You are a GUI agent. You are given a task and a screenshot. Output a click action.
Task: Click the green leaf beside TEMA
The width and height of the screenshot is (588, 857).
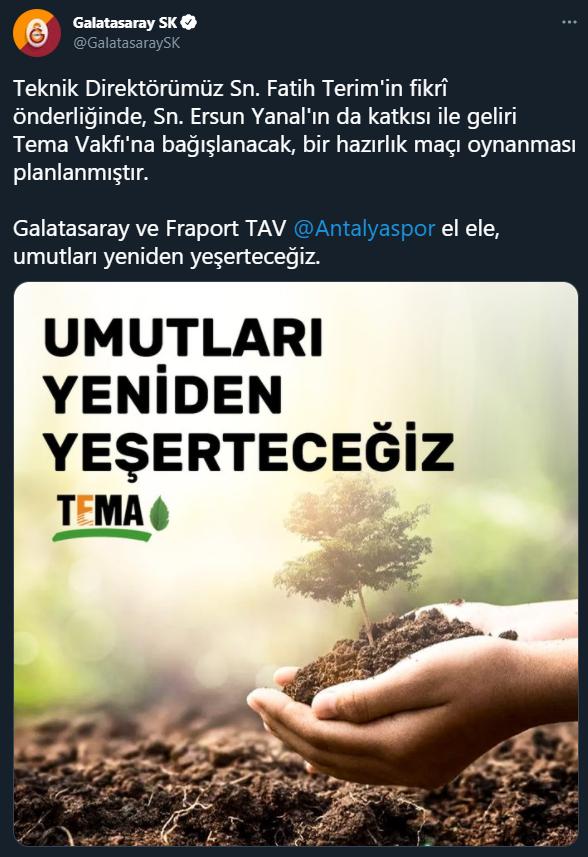160,513
